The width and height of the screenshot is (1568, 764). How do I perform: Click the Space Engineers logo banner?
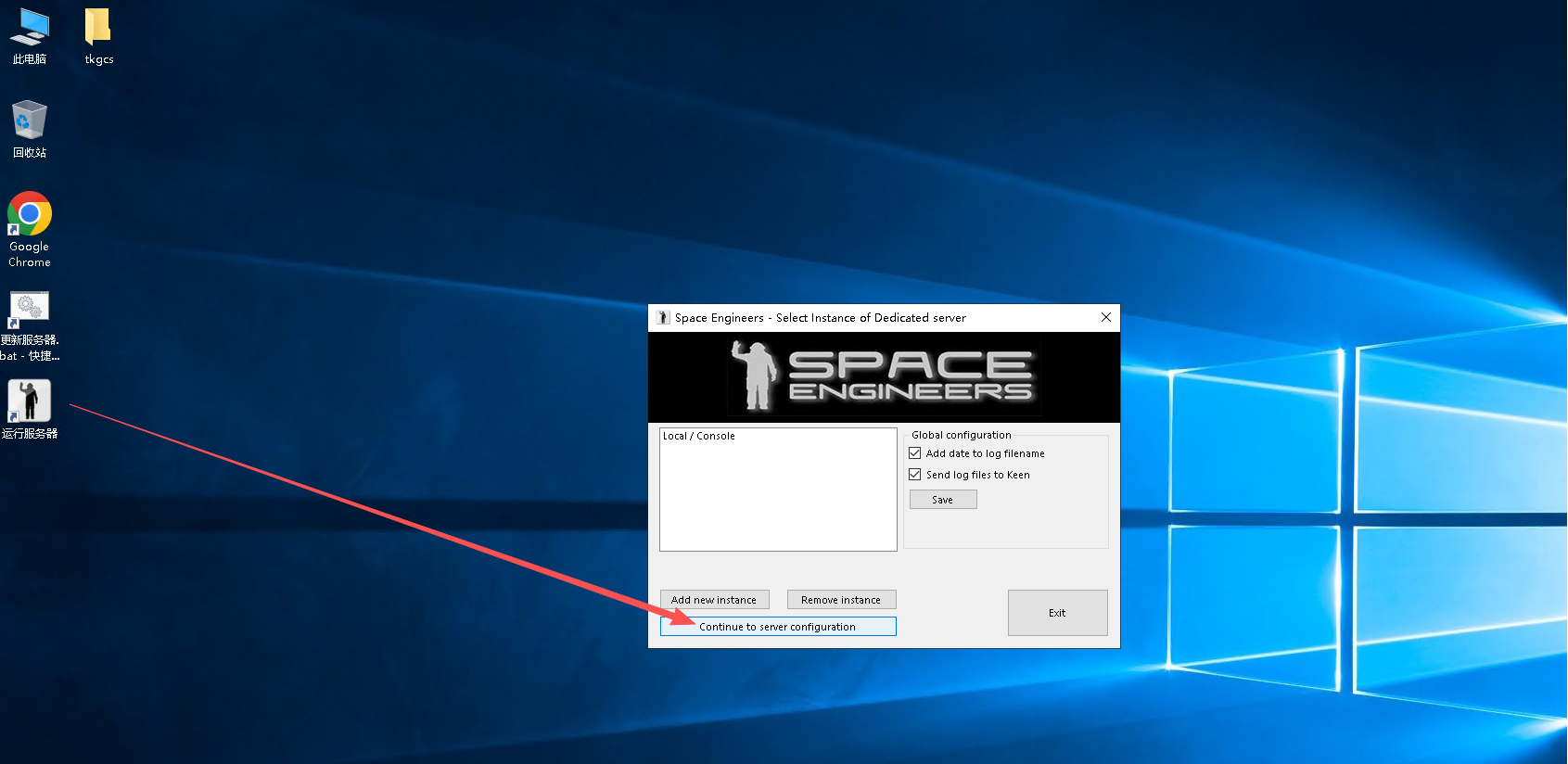coord(884,376)
